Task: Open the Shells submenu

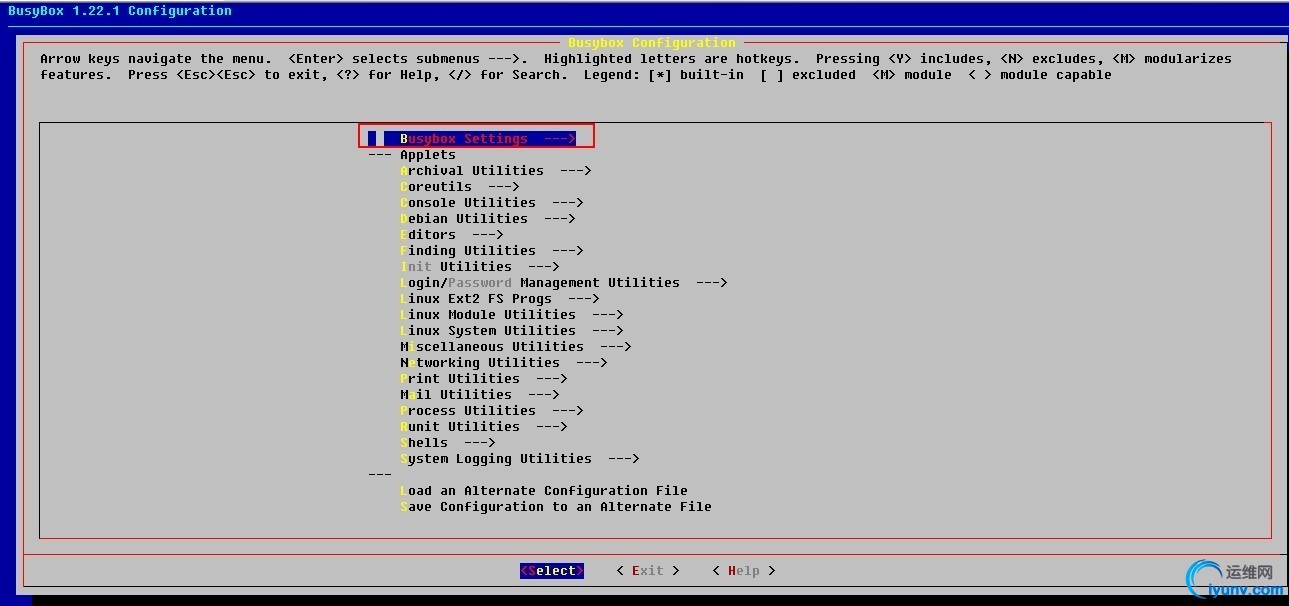Action: coord(448,443)
